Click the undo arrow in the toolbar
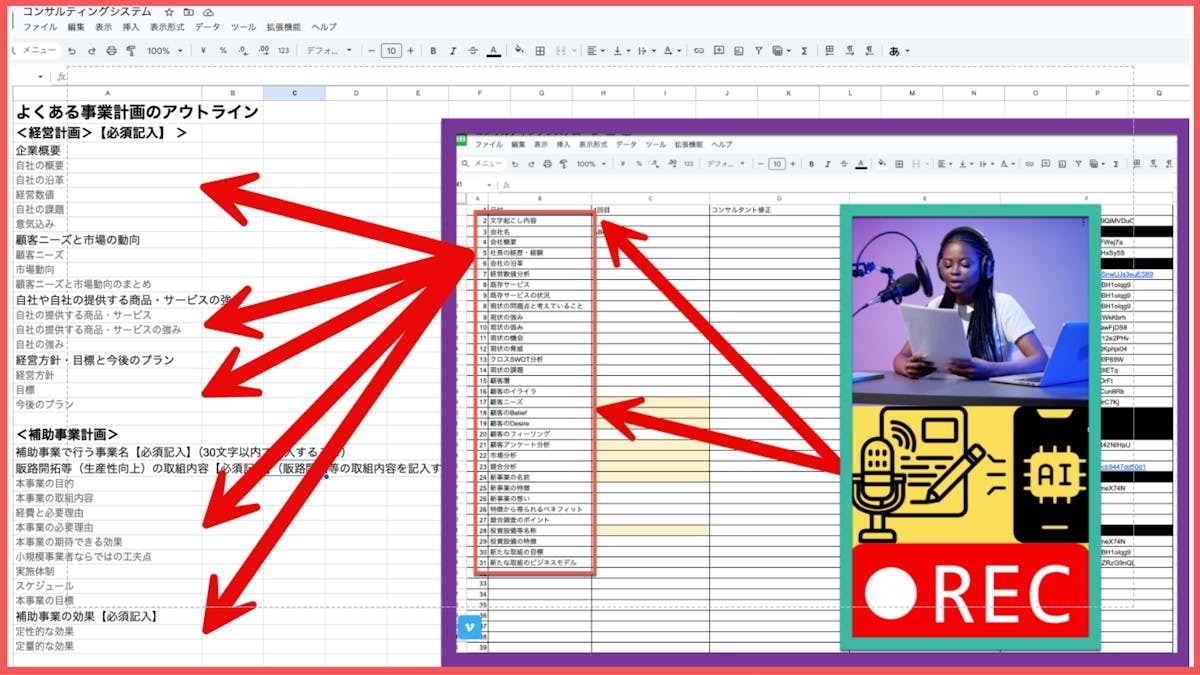This screenshot has width=1200, height=675. tap(74, 50)
